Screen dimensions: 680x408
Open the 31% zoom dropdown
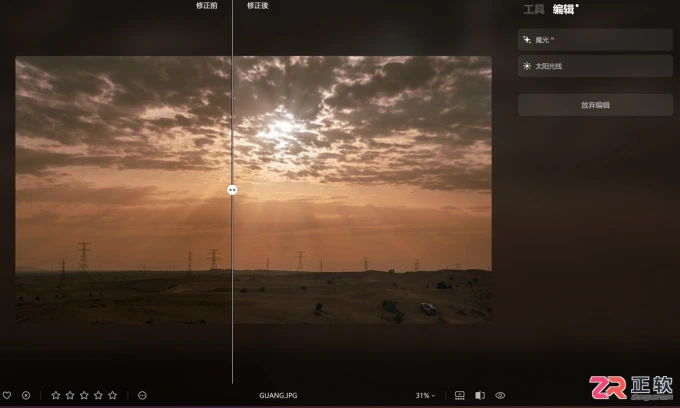[x=425, y=395]
